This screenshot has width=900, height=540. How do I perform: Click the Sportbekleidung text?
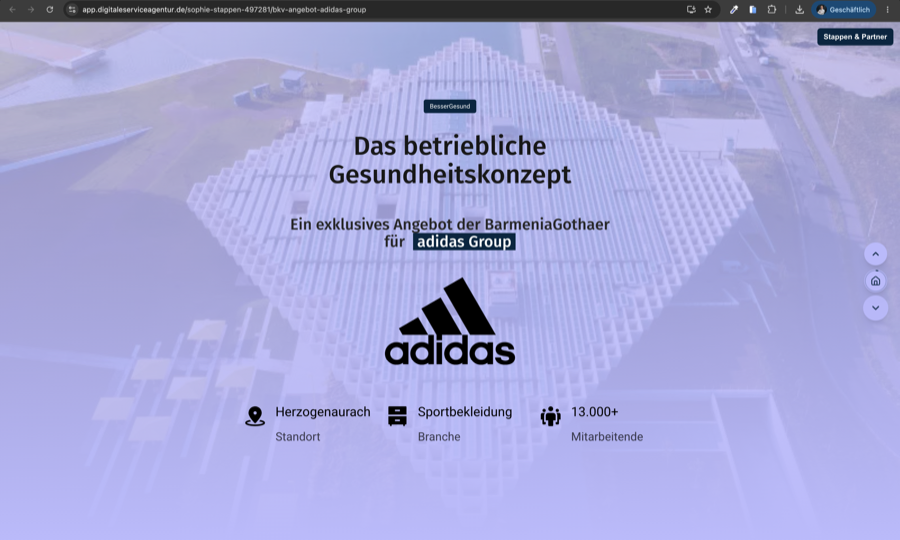pos(465,411)
